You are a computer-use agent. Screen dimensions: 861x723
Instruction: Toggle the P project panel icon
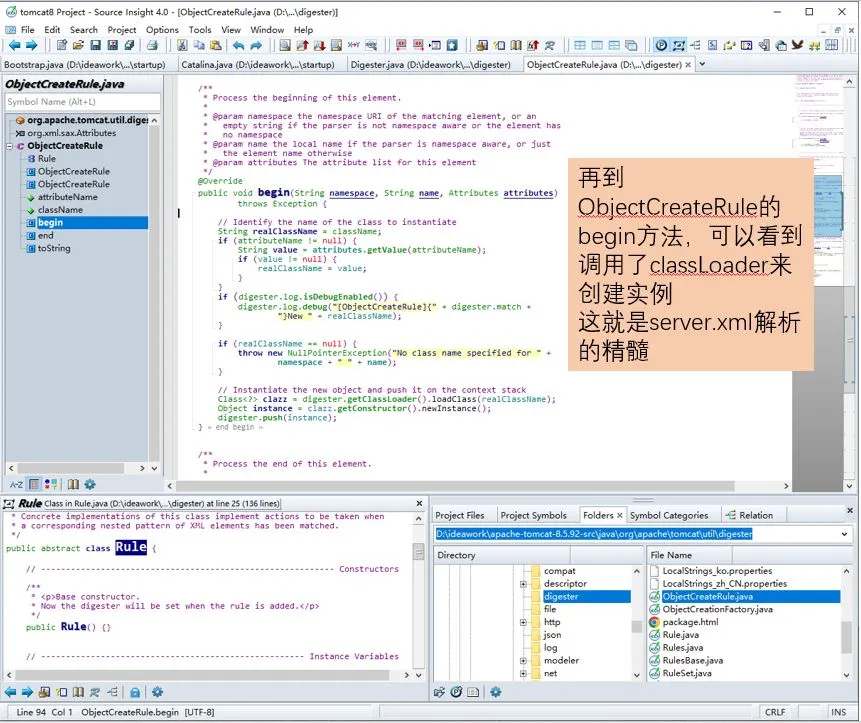point(661,45)
